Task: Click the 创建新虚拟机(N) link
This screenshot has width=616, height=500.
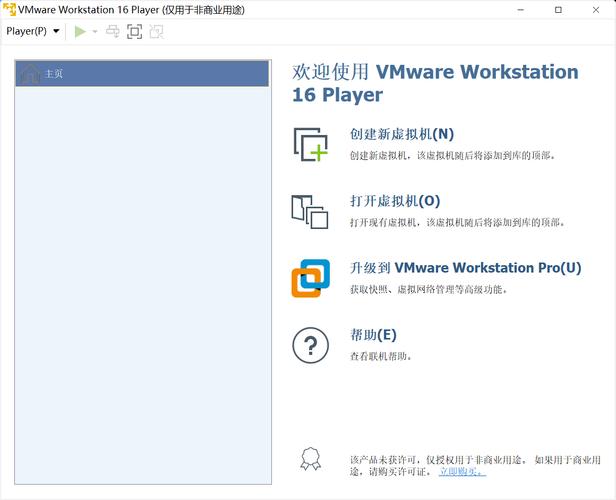Action: pyautogui.click(x=402, y=134)
